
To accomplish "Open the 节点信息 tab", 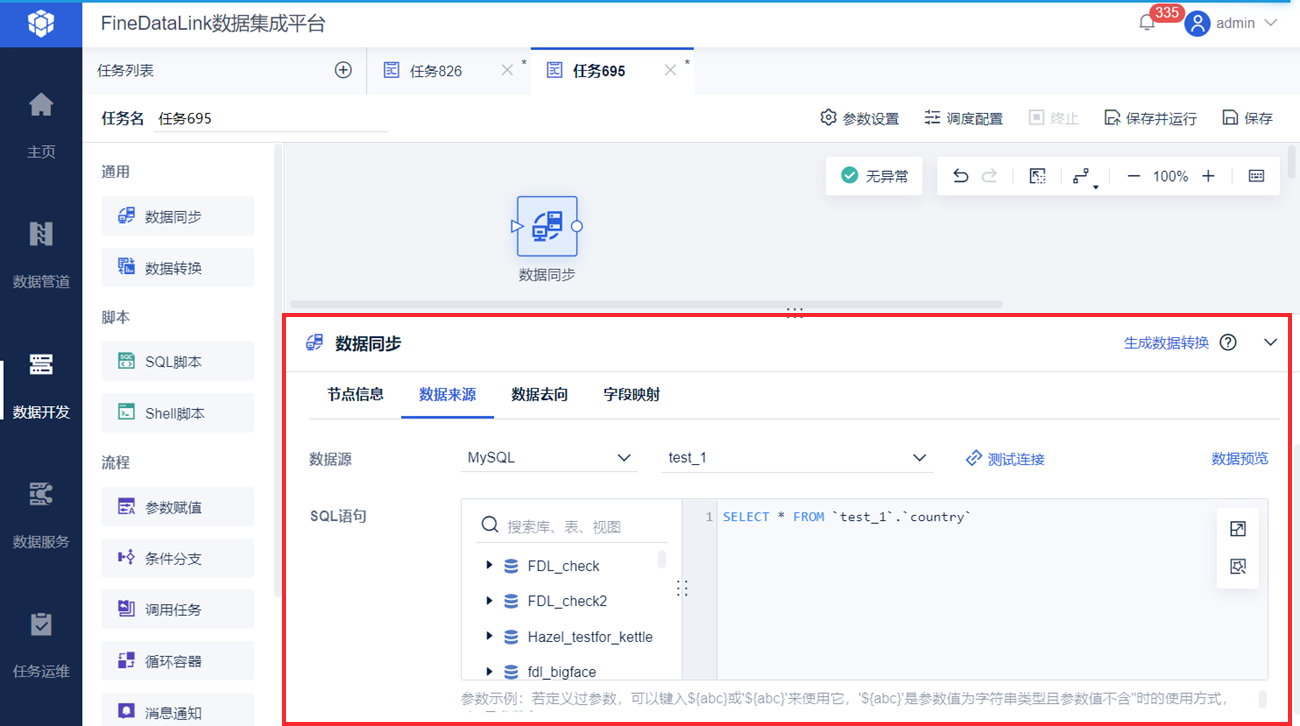I will 355,394.
